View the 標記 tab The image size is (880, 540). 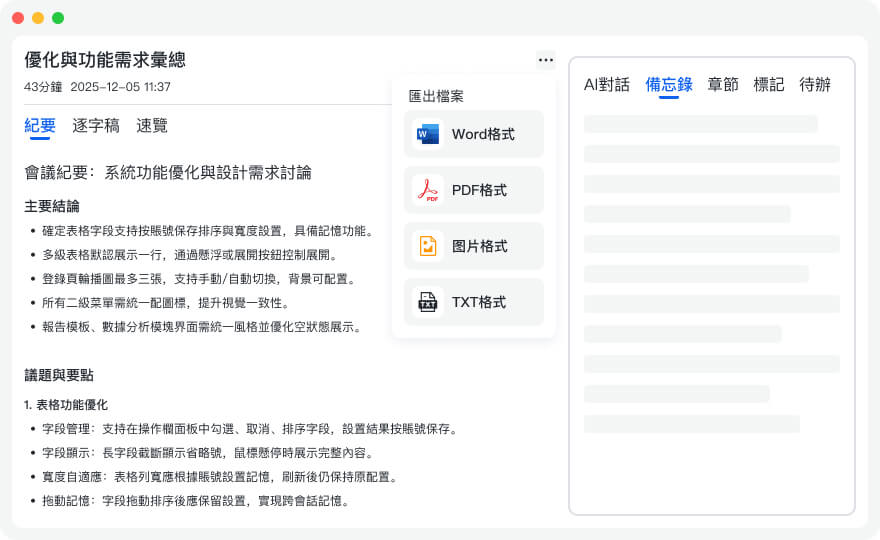[769, 84]
